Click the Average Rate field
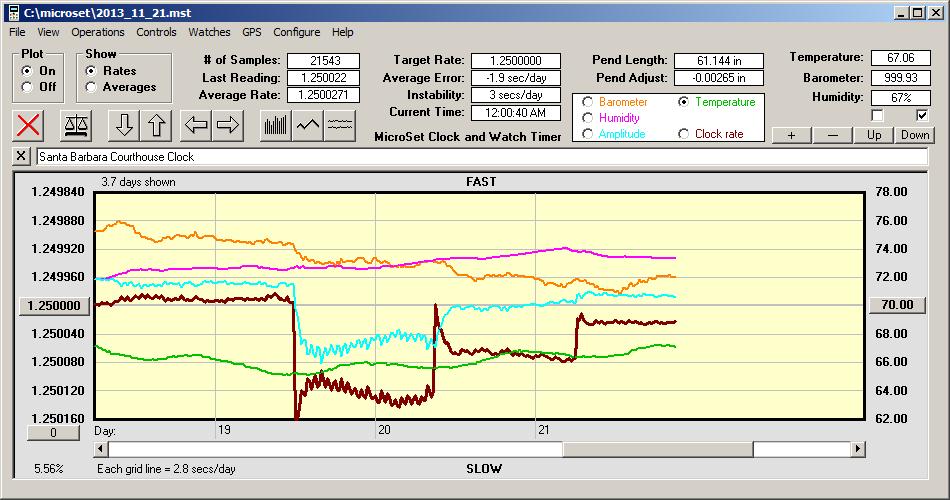 [324, 95]
